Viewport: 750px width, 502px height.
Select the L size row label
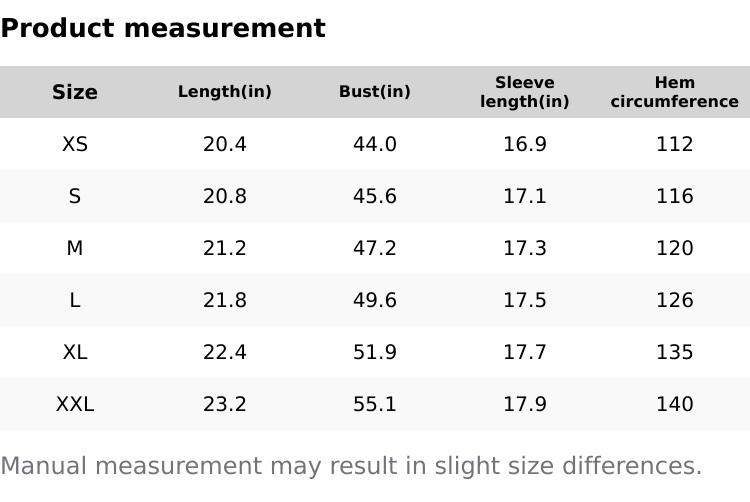[x=75, y=300]
